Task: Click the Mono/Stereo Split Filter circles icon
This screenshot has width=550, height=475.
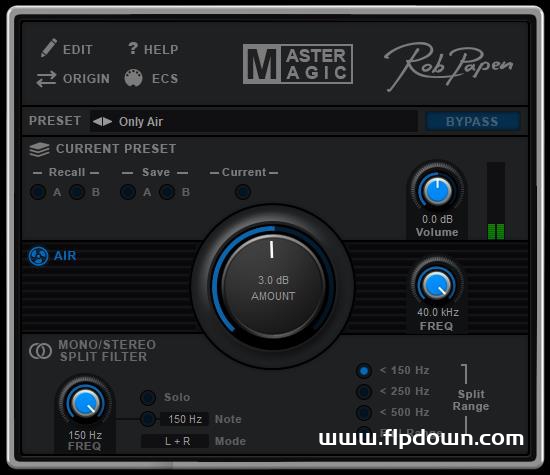Action: 40,351
